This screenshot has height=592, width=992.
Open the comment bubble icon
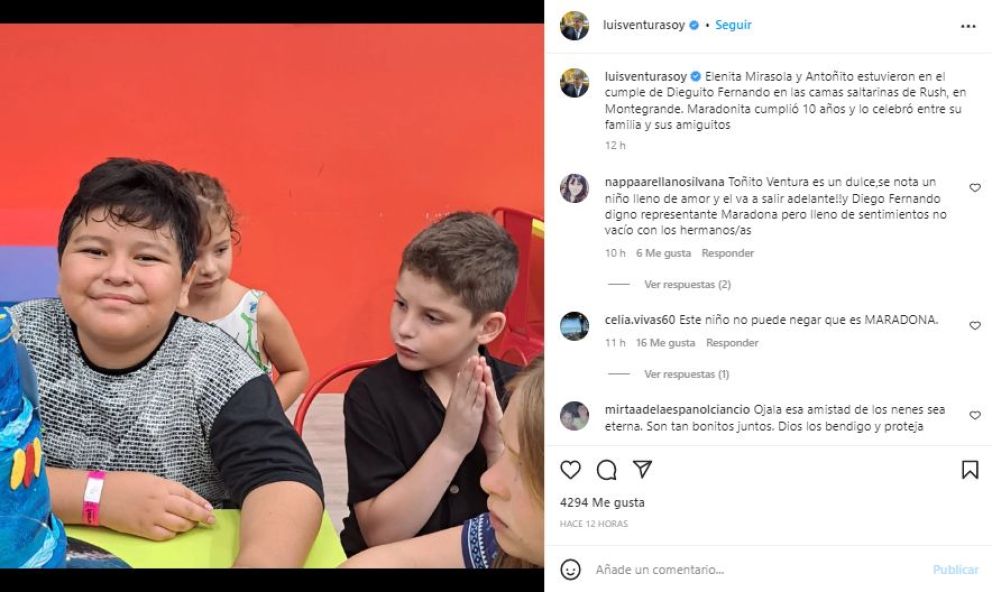(x=606, y=469)
